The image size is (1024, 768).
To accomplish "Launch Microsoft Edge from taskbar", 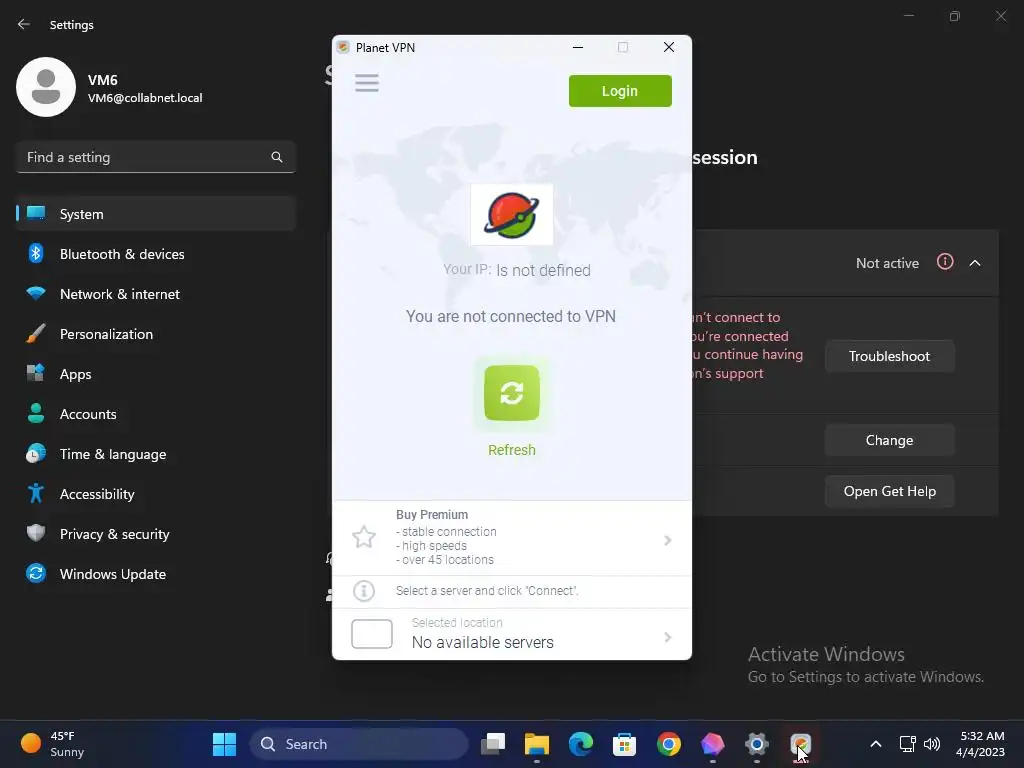I will (580, 744).
